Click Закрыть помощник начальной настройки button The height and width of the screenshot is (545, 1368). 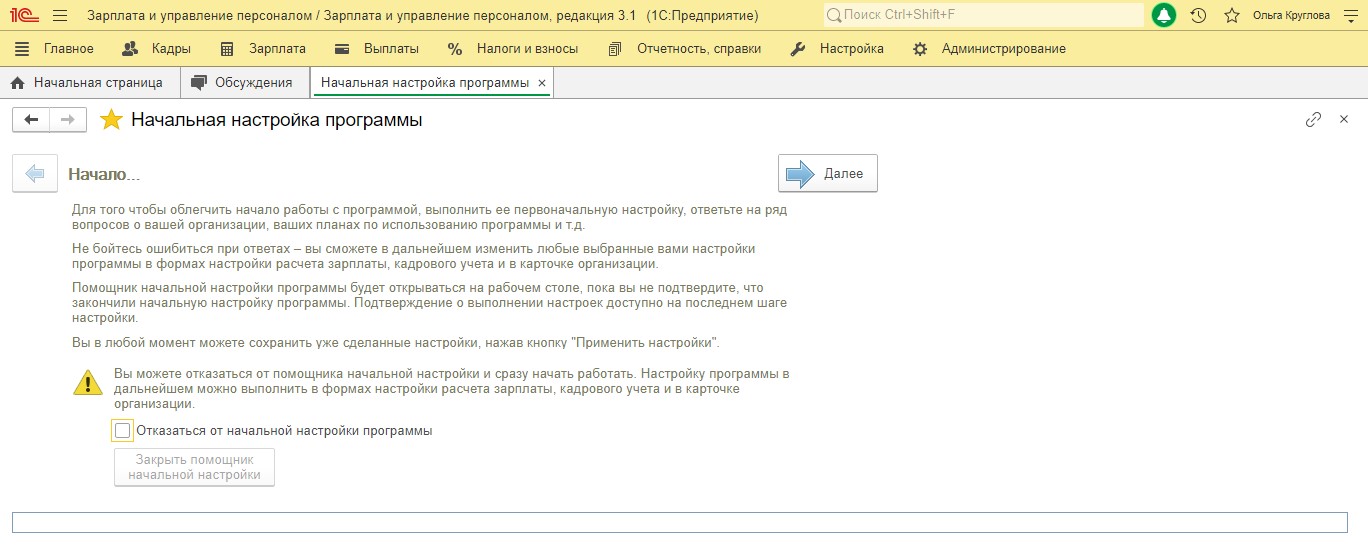point(195,467)
